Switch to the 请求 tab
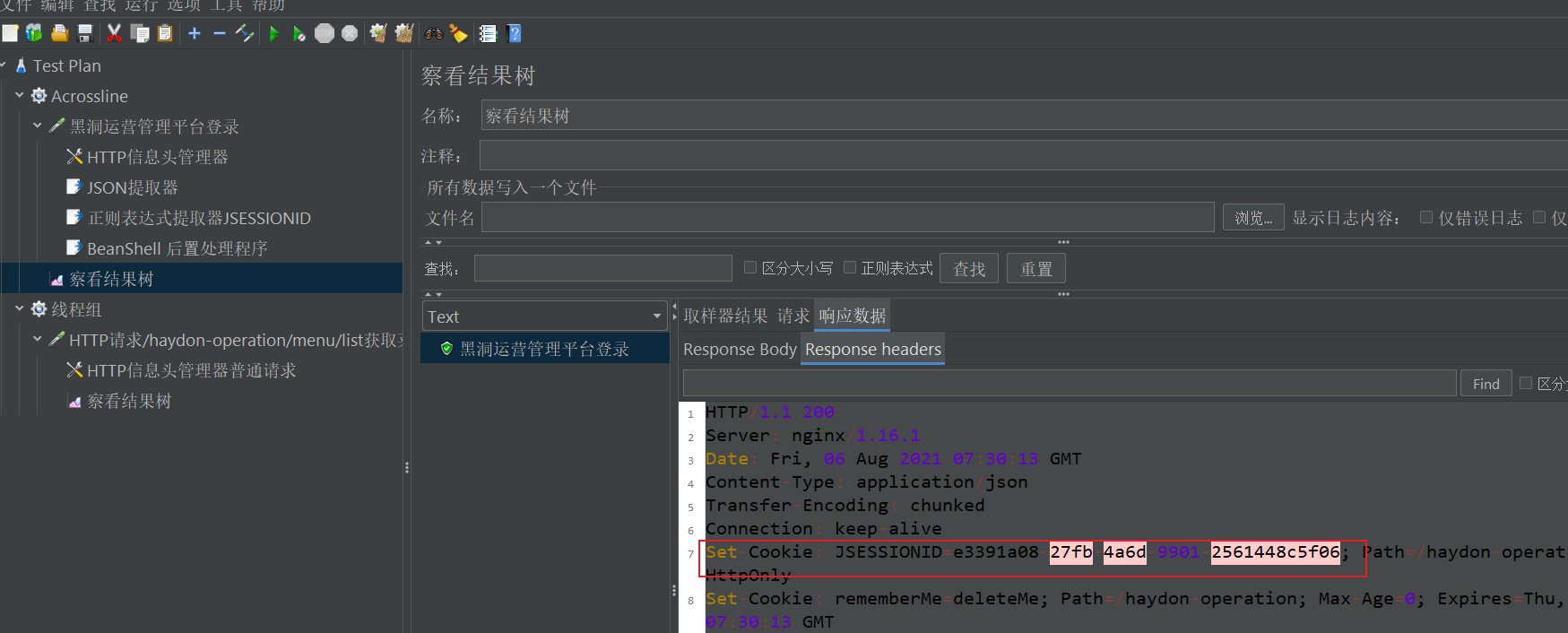Viewport: 1568px width, 633px height. 793,316
